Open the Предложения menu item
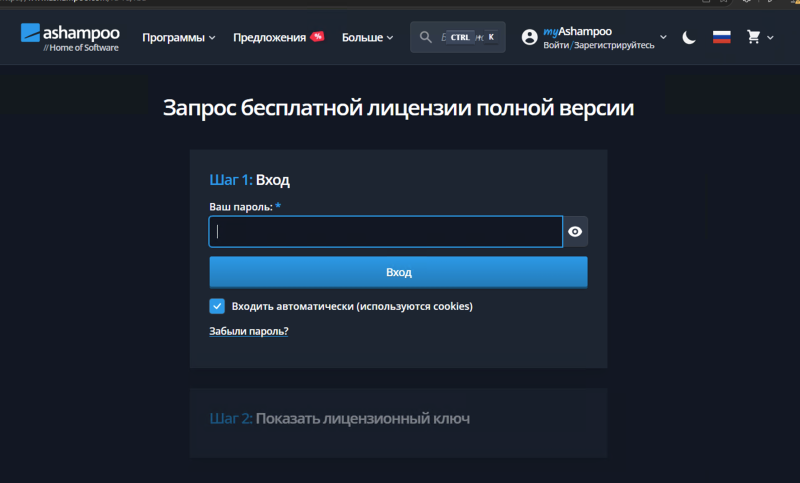Screen dimensions: 800x483 click(269, 37)
